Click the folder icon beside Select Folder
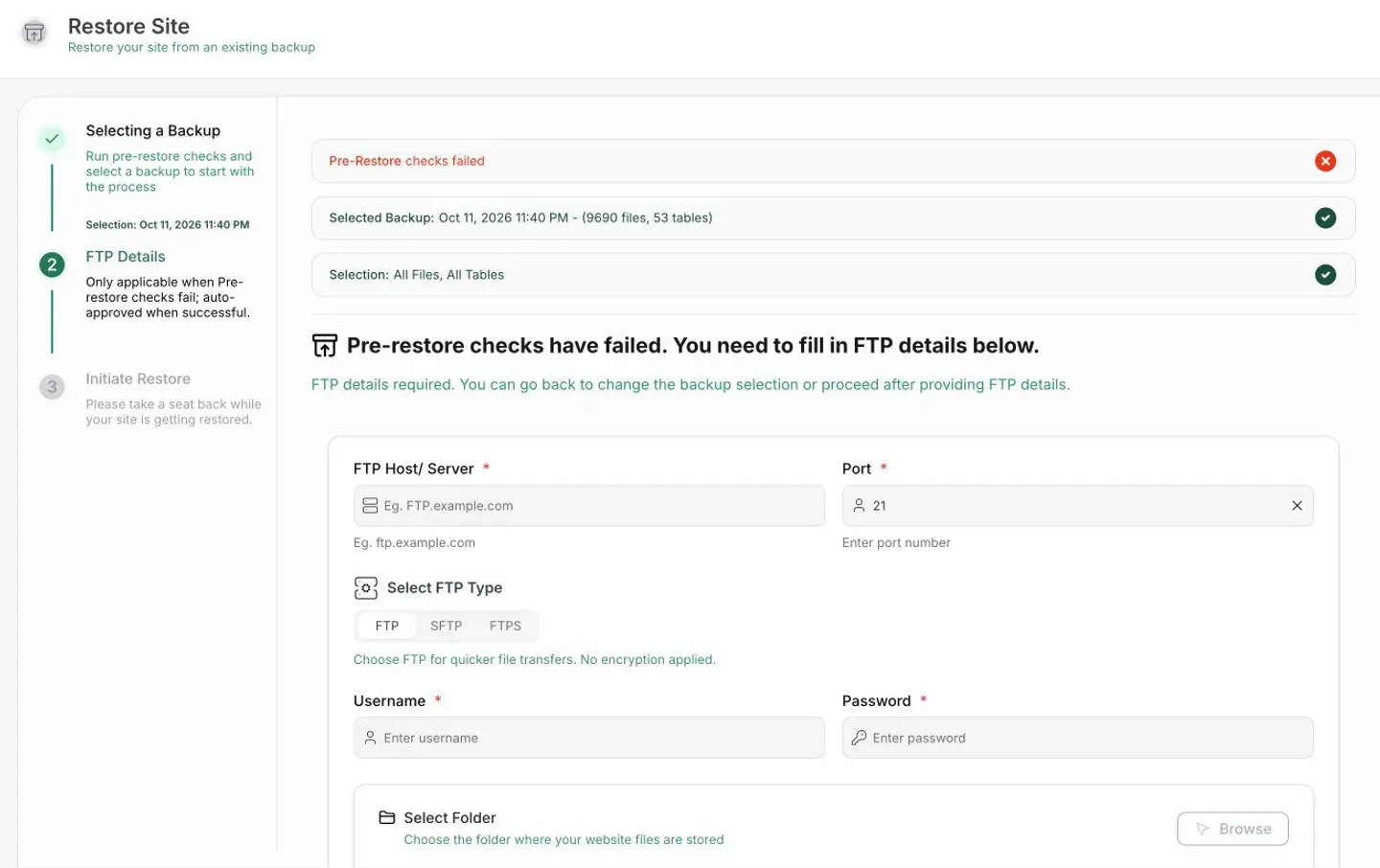This screenshot has width=1380, height=868. click(x=387, y=818)
